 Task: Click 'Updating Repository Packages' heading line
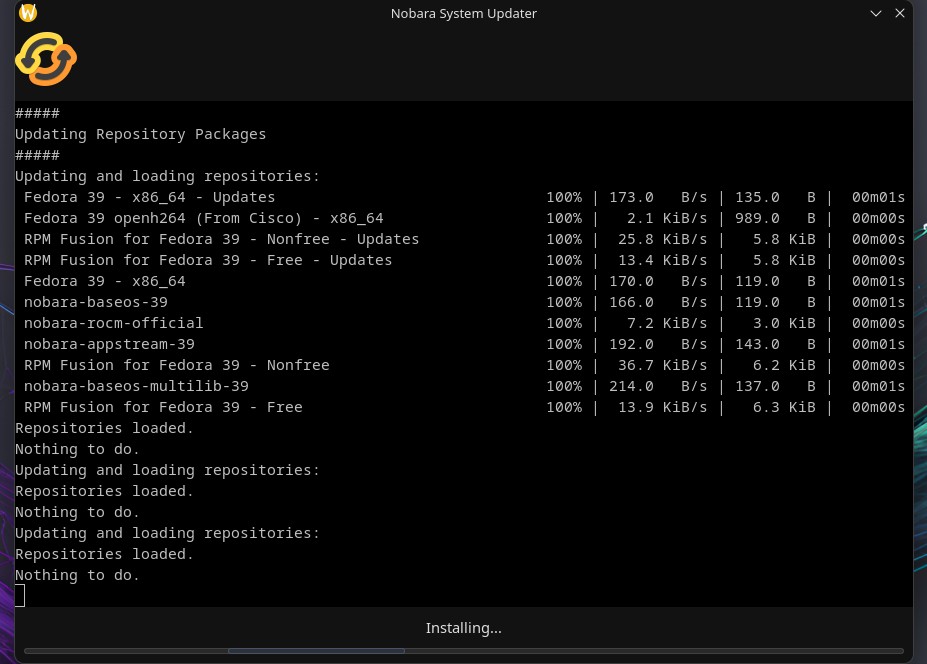[141, 134]
